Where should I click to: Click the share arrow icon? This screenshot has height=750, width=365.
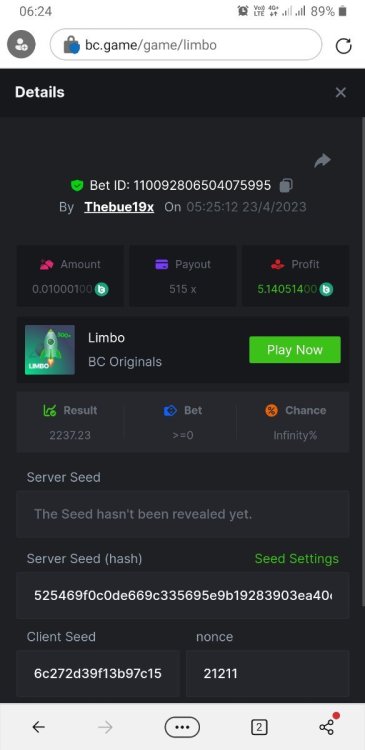(x=322, y=161)
